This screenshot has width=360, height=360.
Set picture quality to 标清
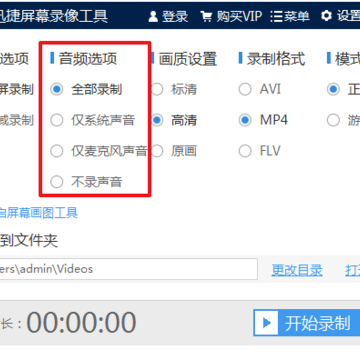point(157,89)
